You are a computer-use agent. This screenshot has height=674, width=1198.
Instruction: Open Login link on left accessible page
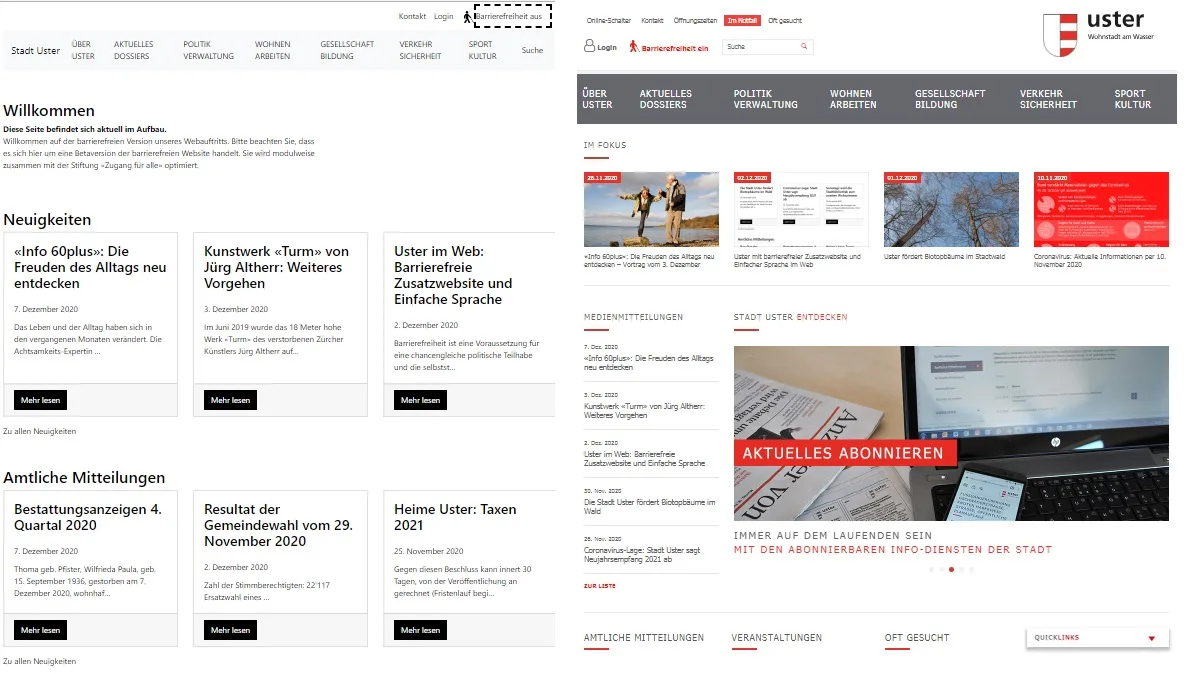point(443,16)
